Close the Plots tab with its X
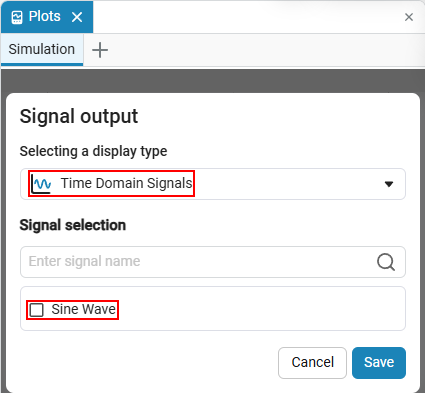The height and width of the screenshot is (393, 425). point(77,17)
